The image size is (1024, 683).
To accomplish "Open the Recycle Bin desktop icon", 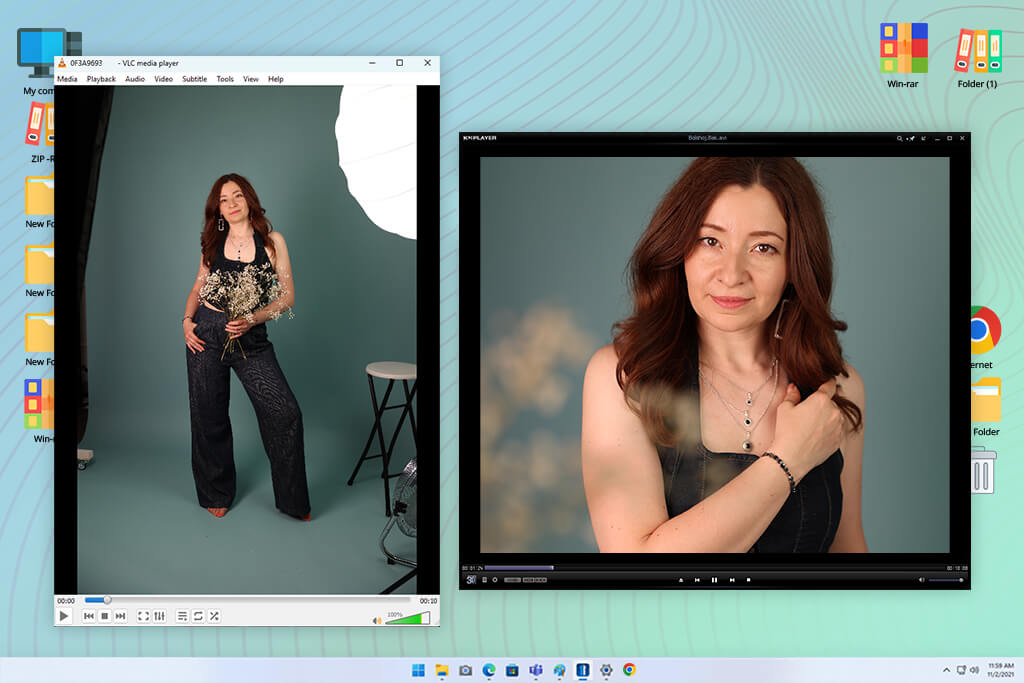I will (x=982, y=470).
